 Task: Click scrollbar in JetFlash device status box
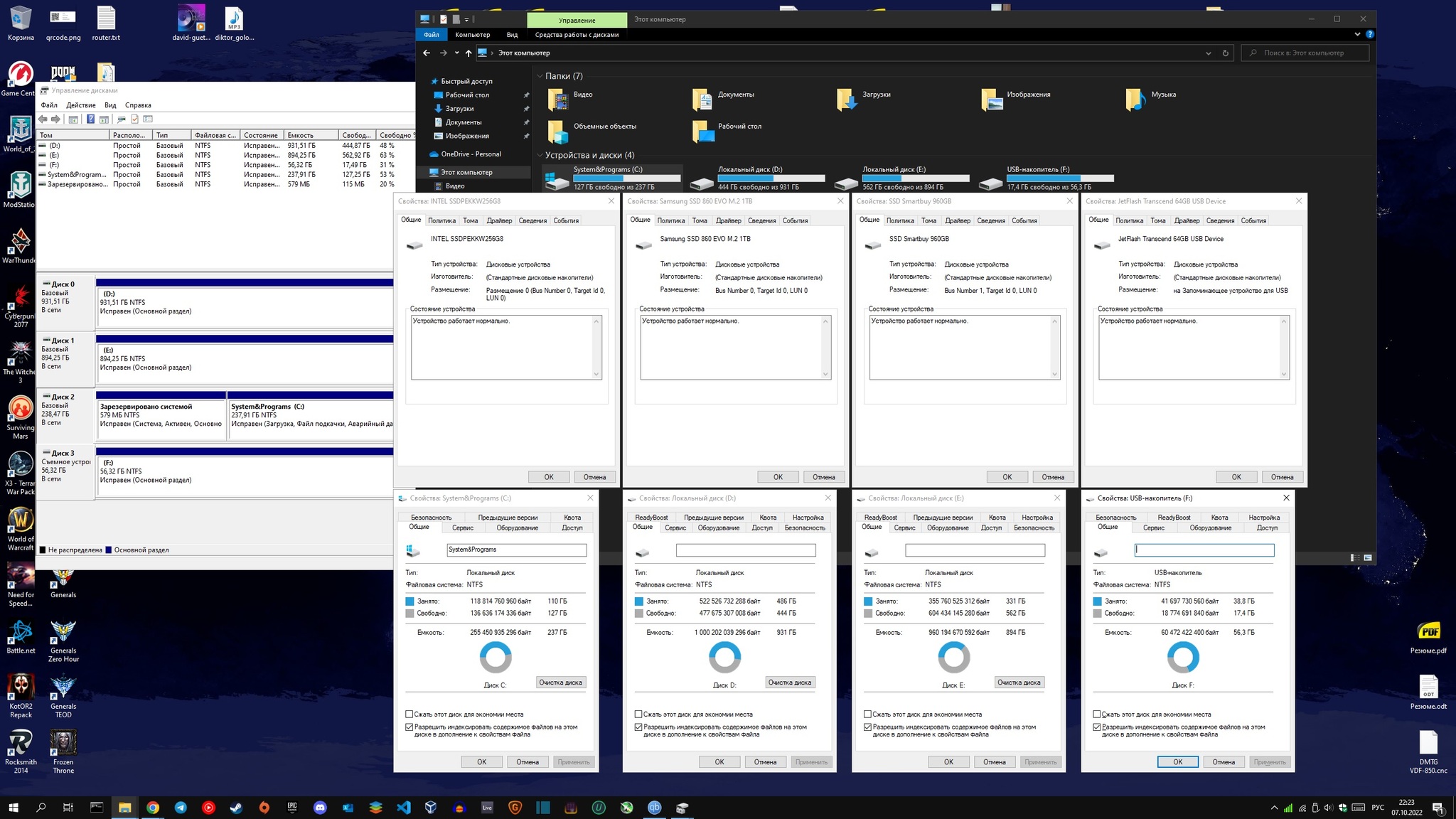click(1284, 348)
